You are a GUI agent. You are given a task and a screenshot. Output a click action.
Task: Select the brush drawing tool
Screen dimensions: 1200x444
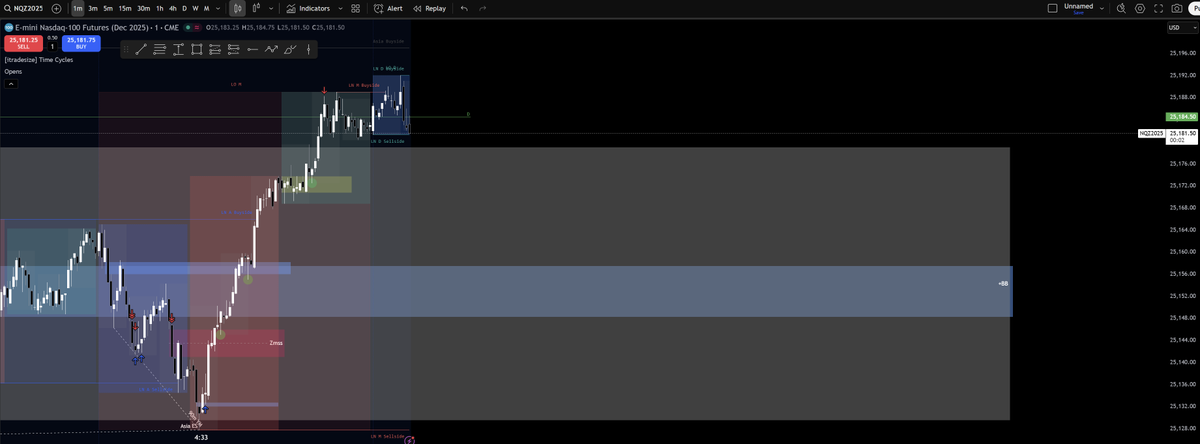click(x=290, y=49)
